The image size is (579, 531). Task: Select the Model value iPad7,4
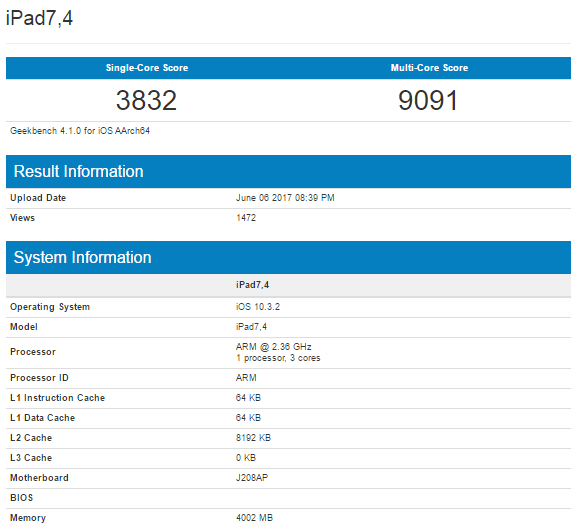tap(251, 327)
